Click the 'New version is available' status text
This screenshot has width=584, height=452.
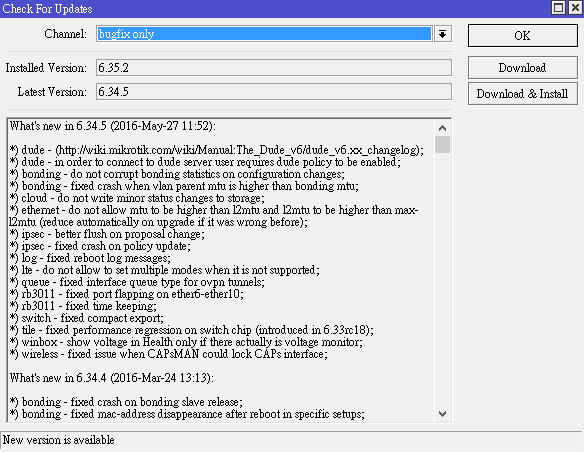click(x=58, y=440)
